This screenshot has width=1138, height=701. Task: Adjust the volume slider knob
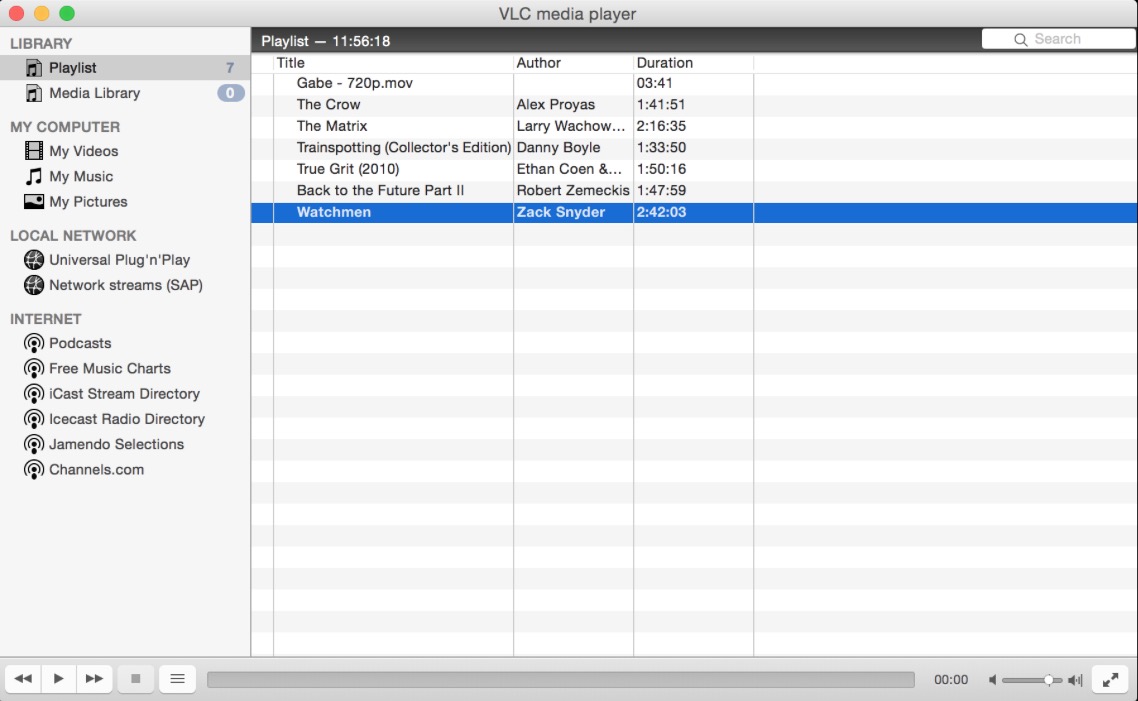[x=1048, y=680]
